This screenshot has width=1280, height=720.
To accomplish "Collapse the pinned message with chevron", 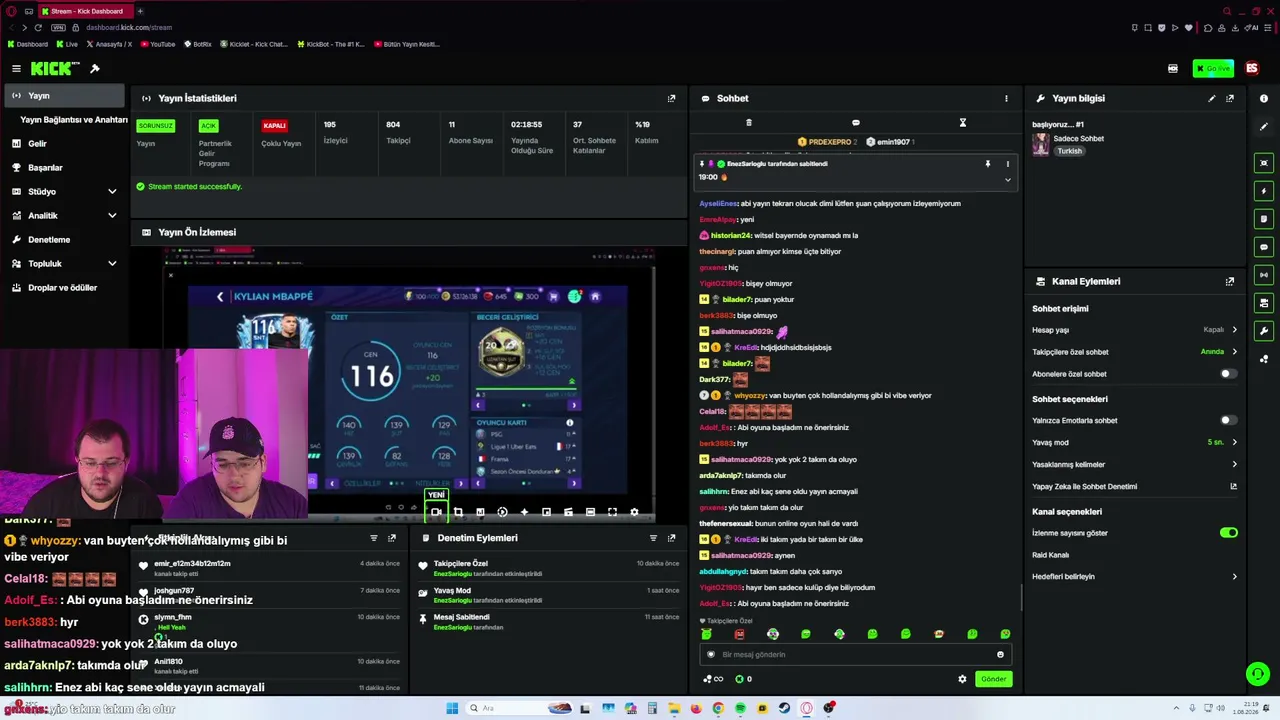I will (x=1007, y=180).
